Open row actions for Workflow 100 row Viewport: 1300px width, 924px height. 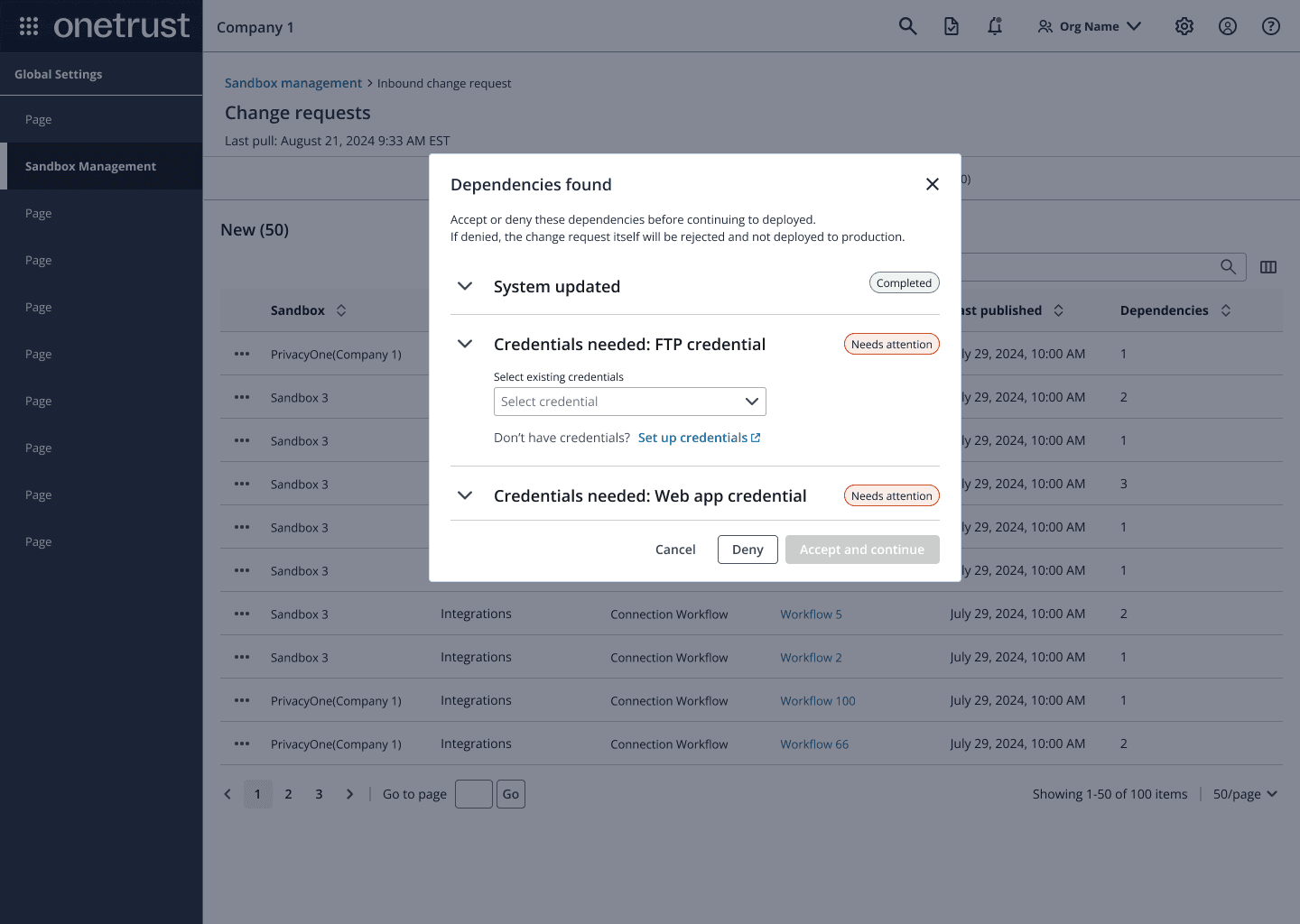[242, 700]
